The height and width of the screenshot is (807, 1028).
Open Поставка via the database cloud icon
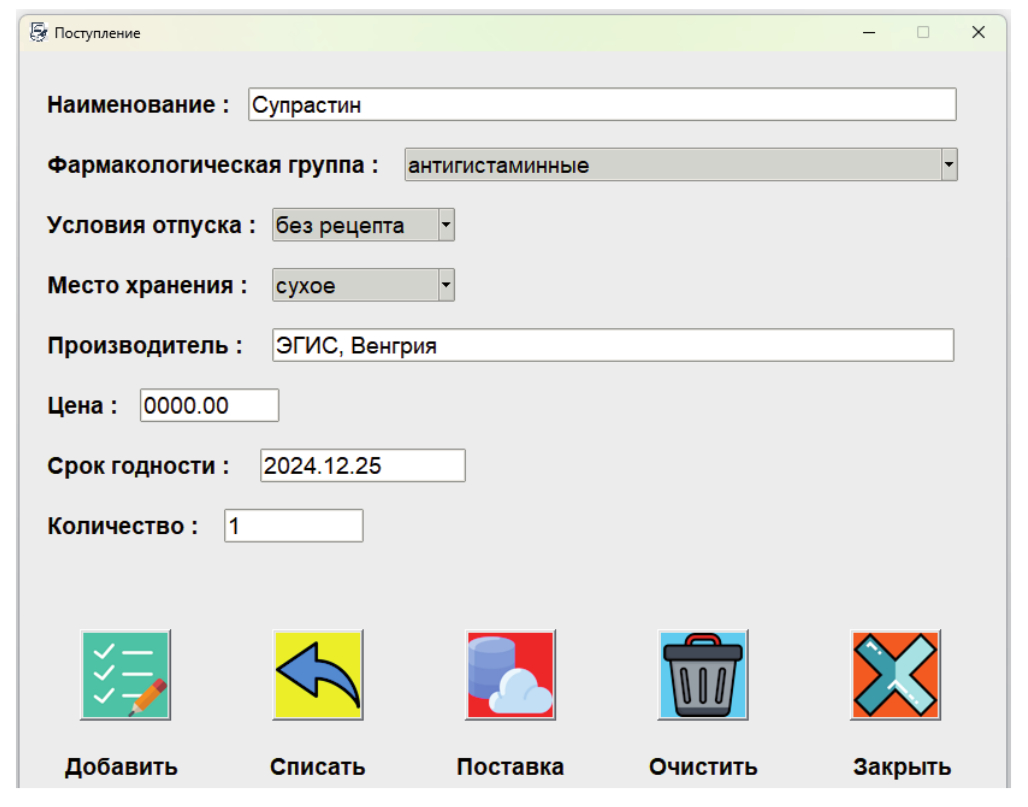(510, 674)
